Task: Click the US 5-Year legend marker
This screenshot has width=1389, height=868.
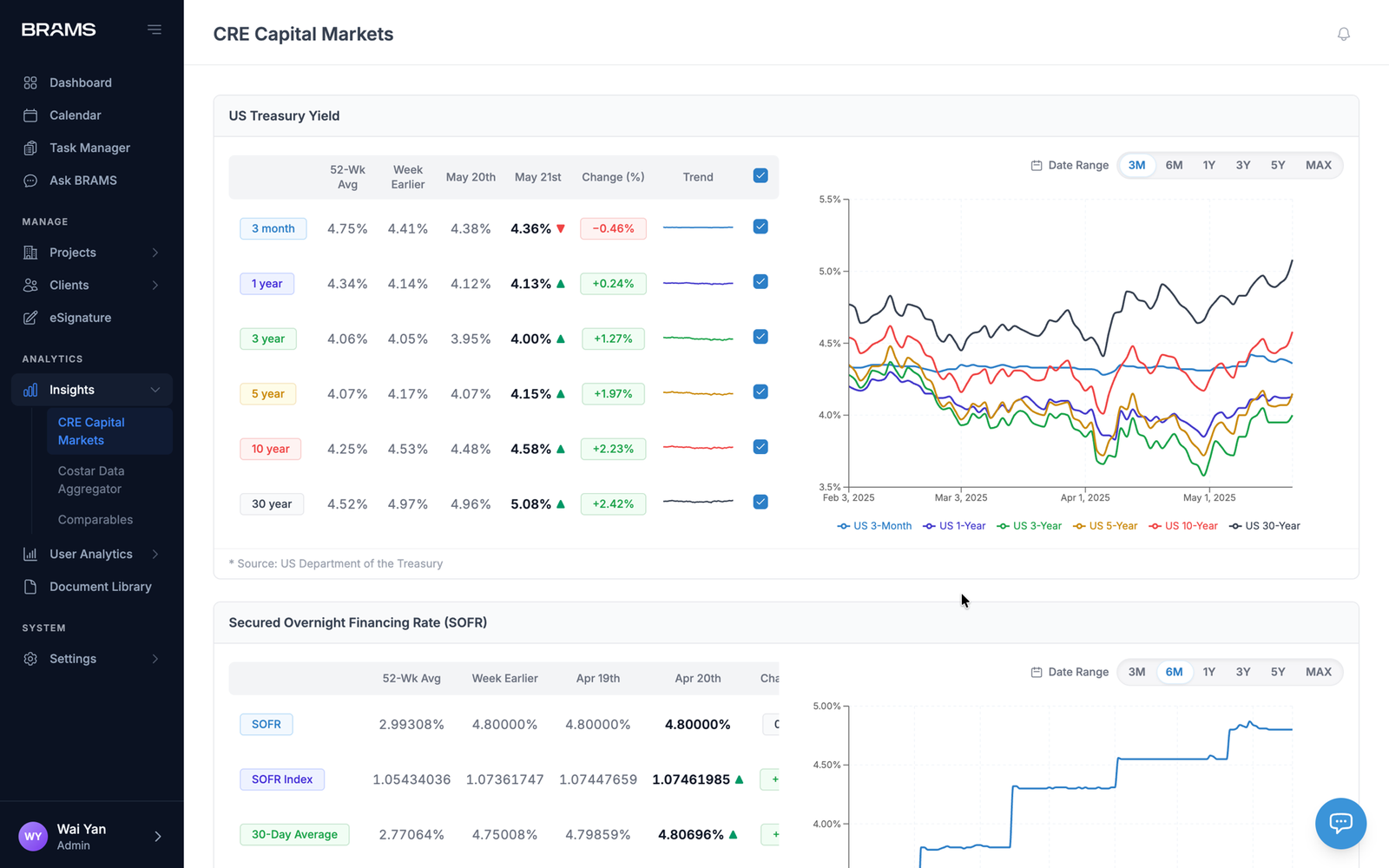Action: pos(1079,526)
